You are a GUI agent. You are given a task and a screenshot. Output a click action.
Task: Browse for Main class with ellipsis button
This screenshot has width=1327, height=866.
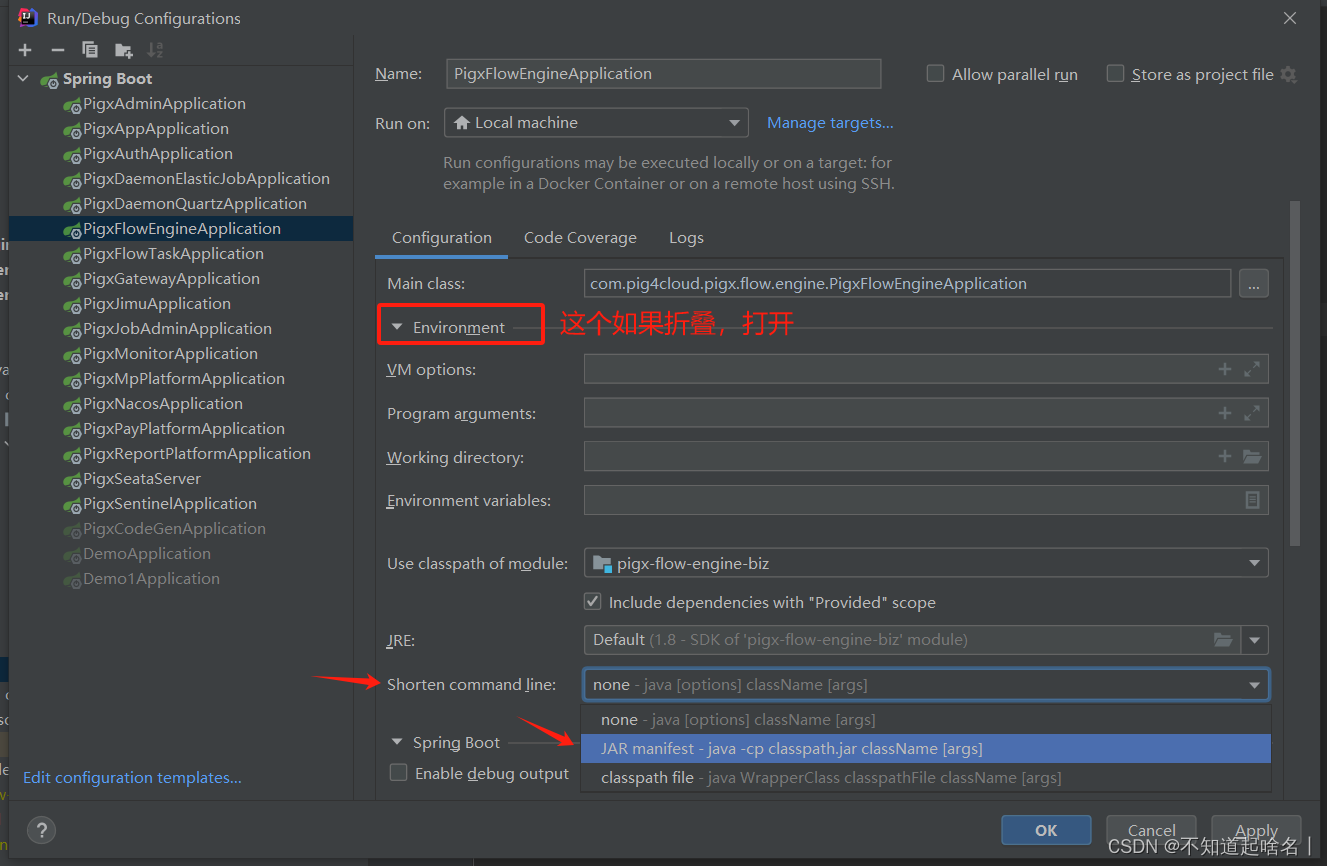(1254, 284)
